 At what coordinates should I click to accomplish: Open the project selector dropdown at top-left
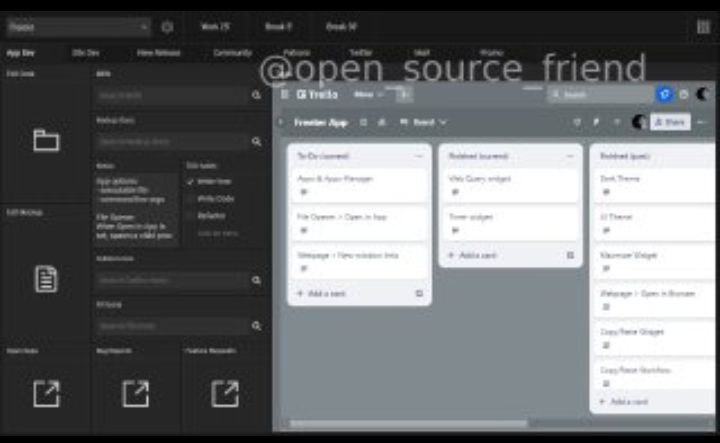tap(79, 27)
